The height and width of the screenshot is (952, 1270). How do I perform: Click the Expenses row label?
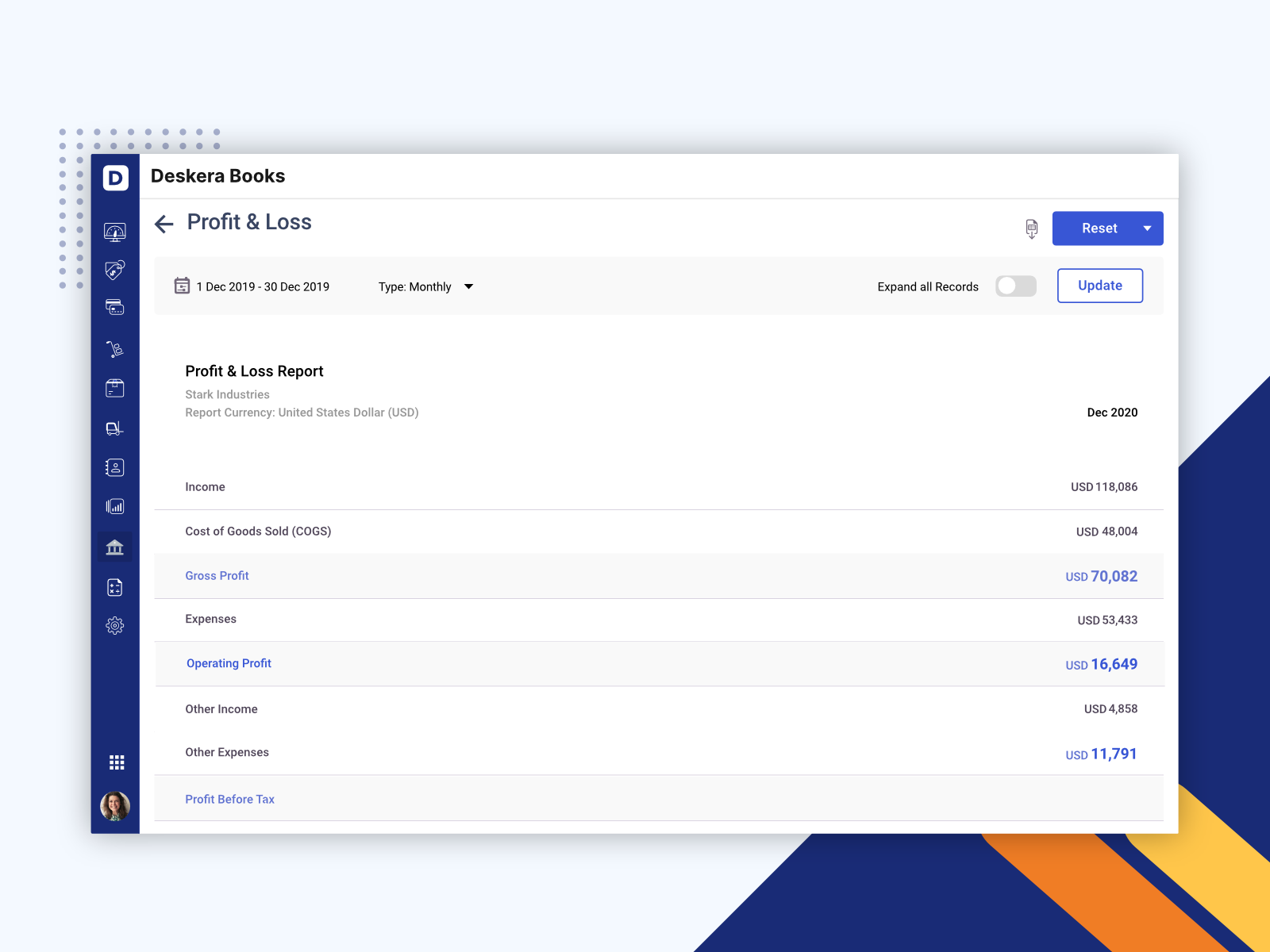coord(210,619)
